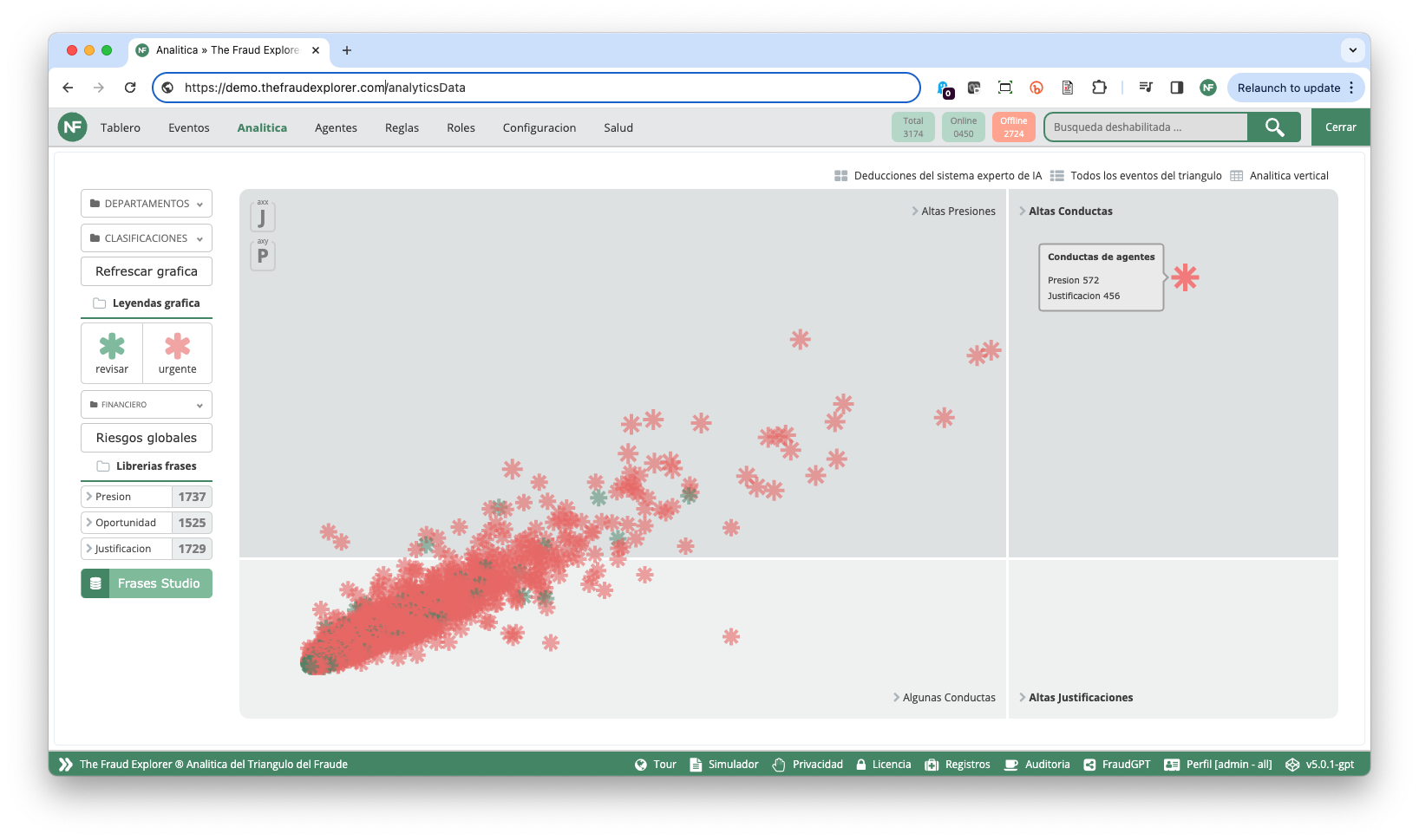
Task: Click the Busqueda deshabilitada search field
Action: (1145, 127)
